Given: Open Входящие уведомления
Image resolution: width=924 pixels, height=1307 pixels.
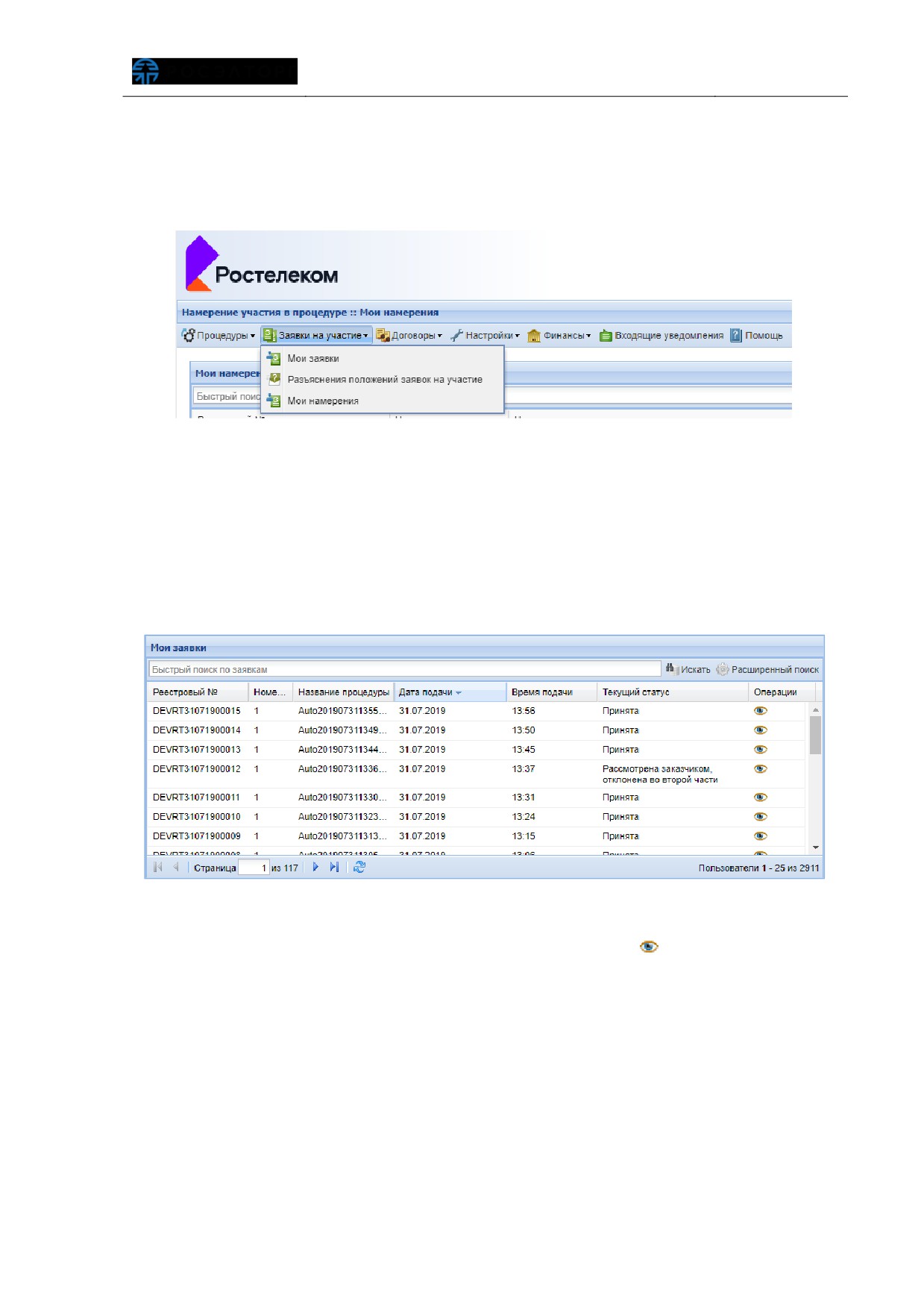Looking at the screenshot, I should (661, 336).
